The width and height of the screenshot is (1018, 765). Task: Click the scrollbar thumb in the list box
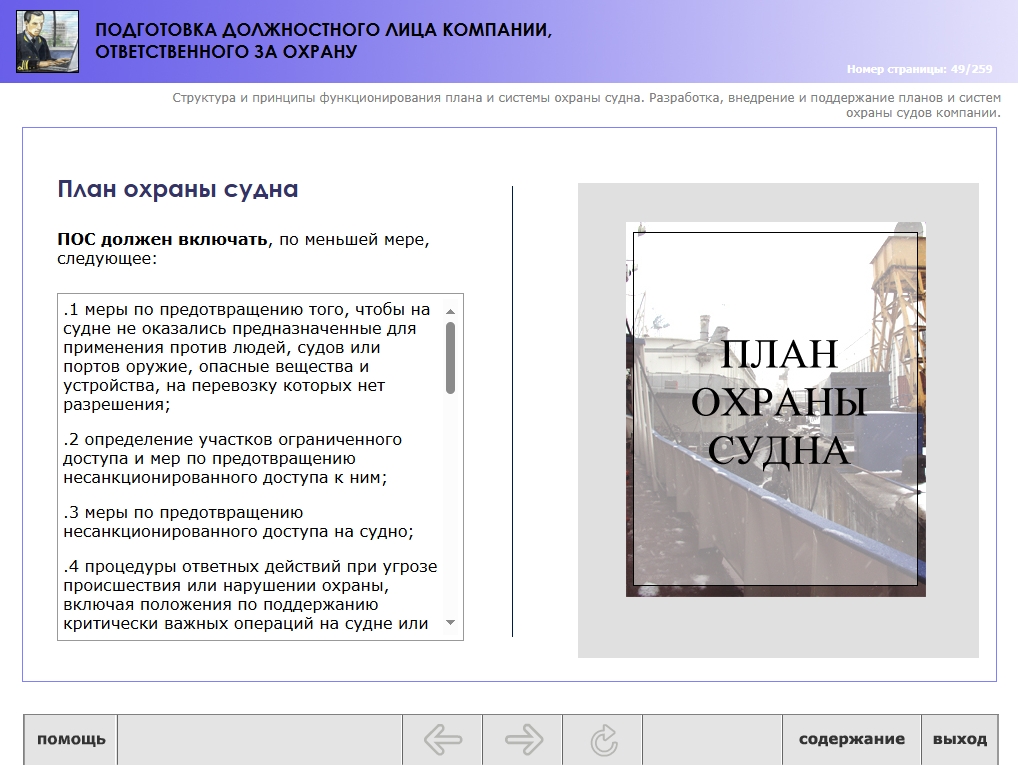pyautogui.click(x=450, y=357)
